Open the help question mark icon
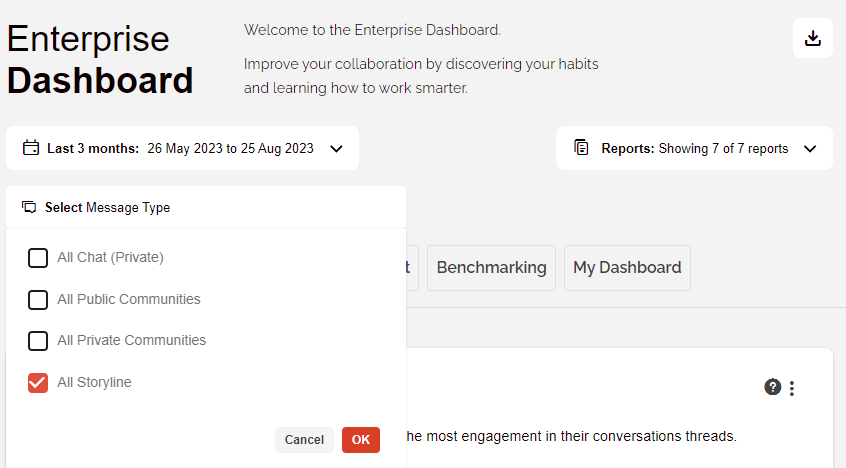This screenshot has height=468, width=846. [x=773, y=387]
